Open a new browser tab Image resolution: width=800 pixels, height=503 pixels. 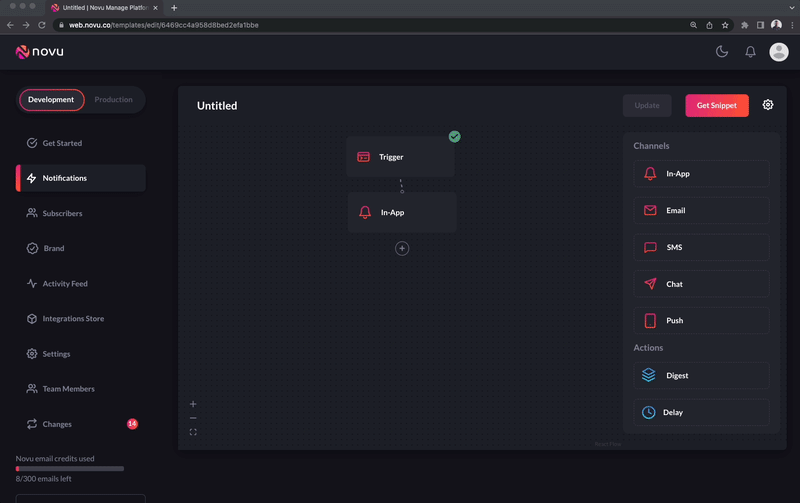pyautogui.click(x=174, y=8)
